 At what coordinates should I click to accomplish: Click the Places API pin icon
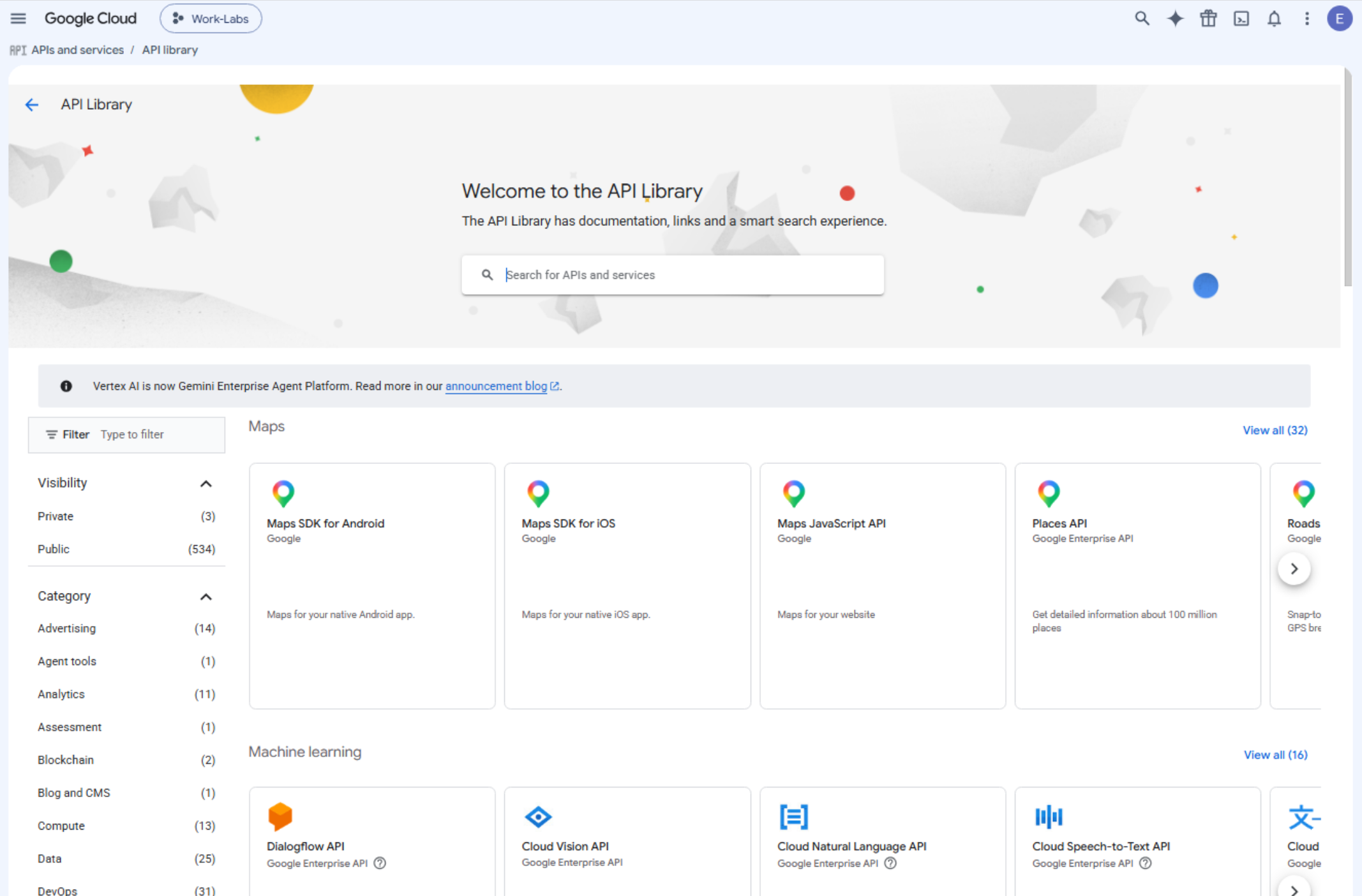[1049, 493]
